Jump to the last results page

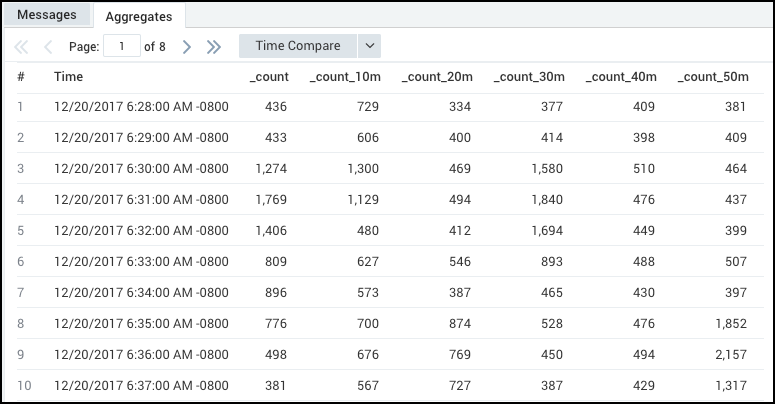[213, 46]
